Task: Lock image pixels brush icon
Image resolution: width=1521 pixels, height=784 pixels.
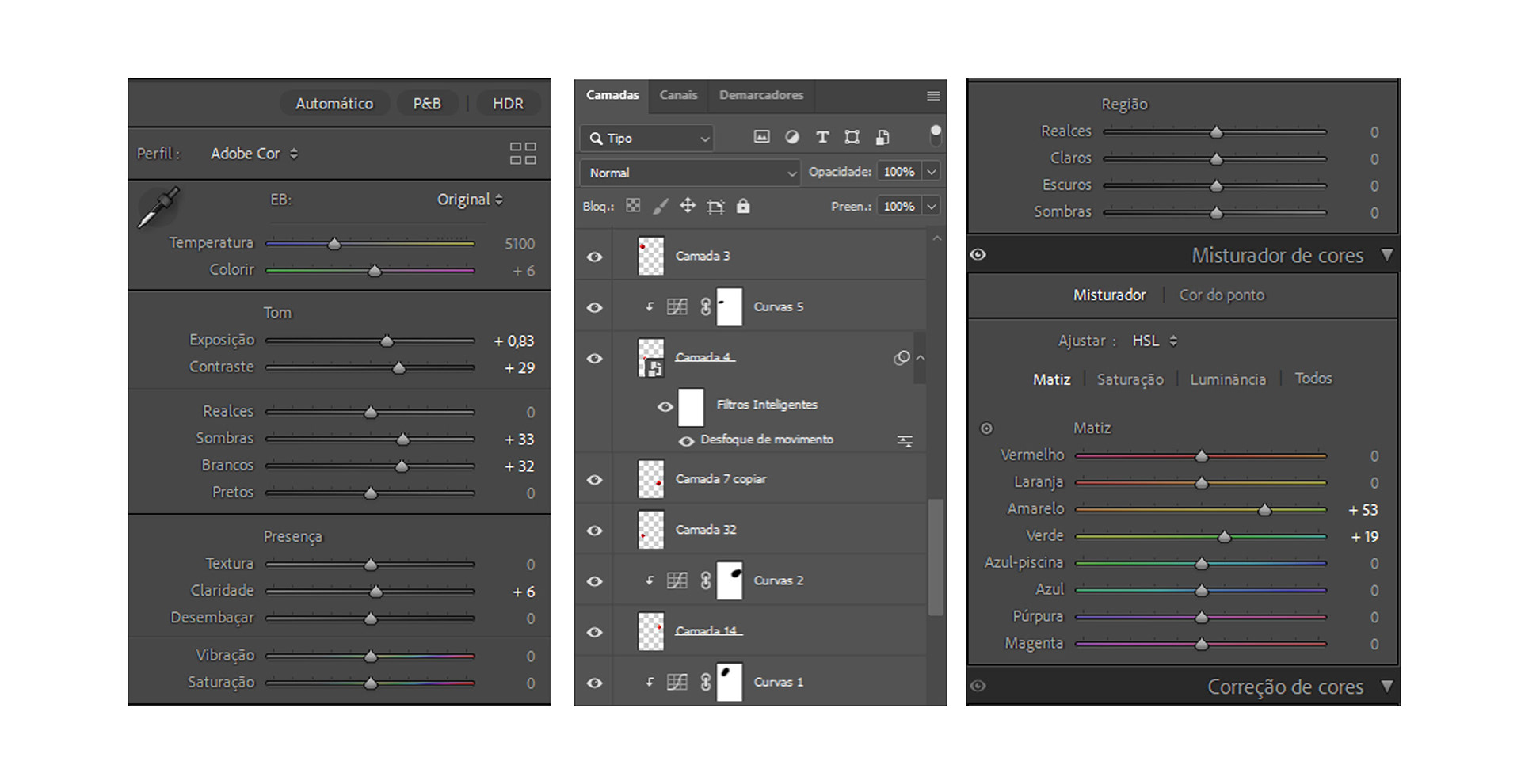Action: click(660, 206)
